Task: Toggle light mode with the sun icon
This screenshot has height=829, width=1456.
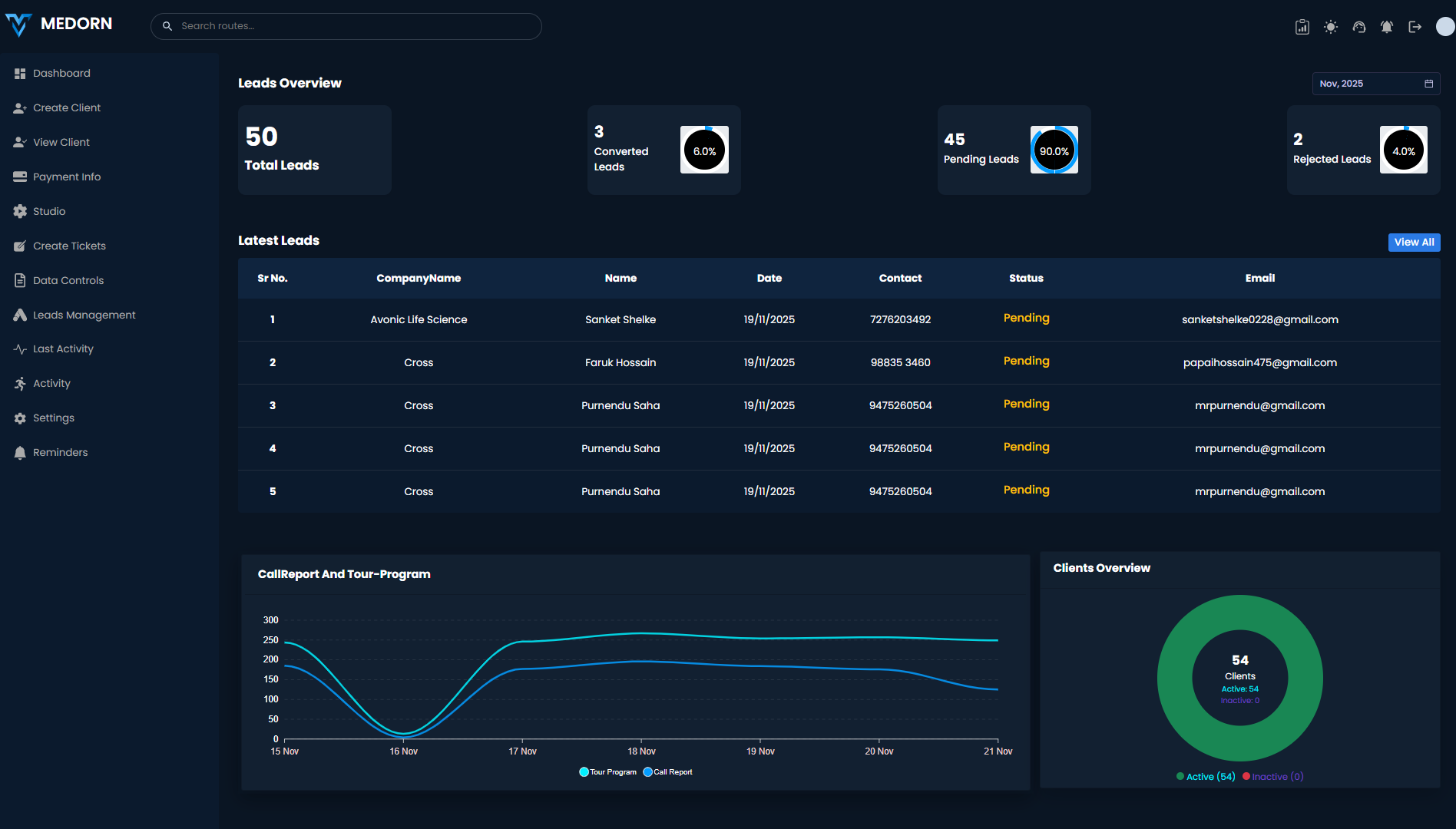Action: click(x=1331, y=27)
